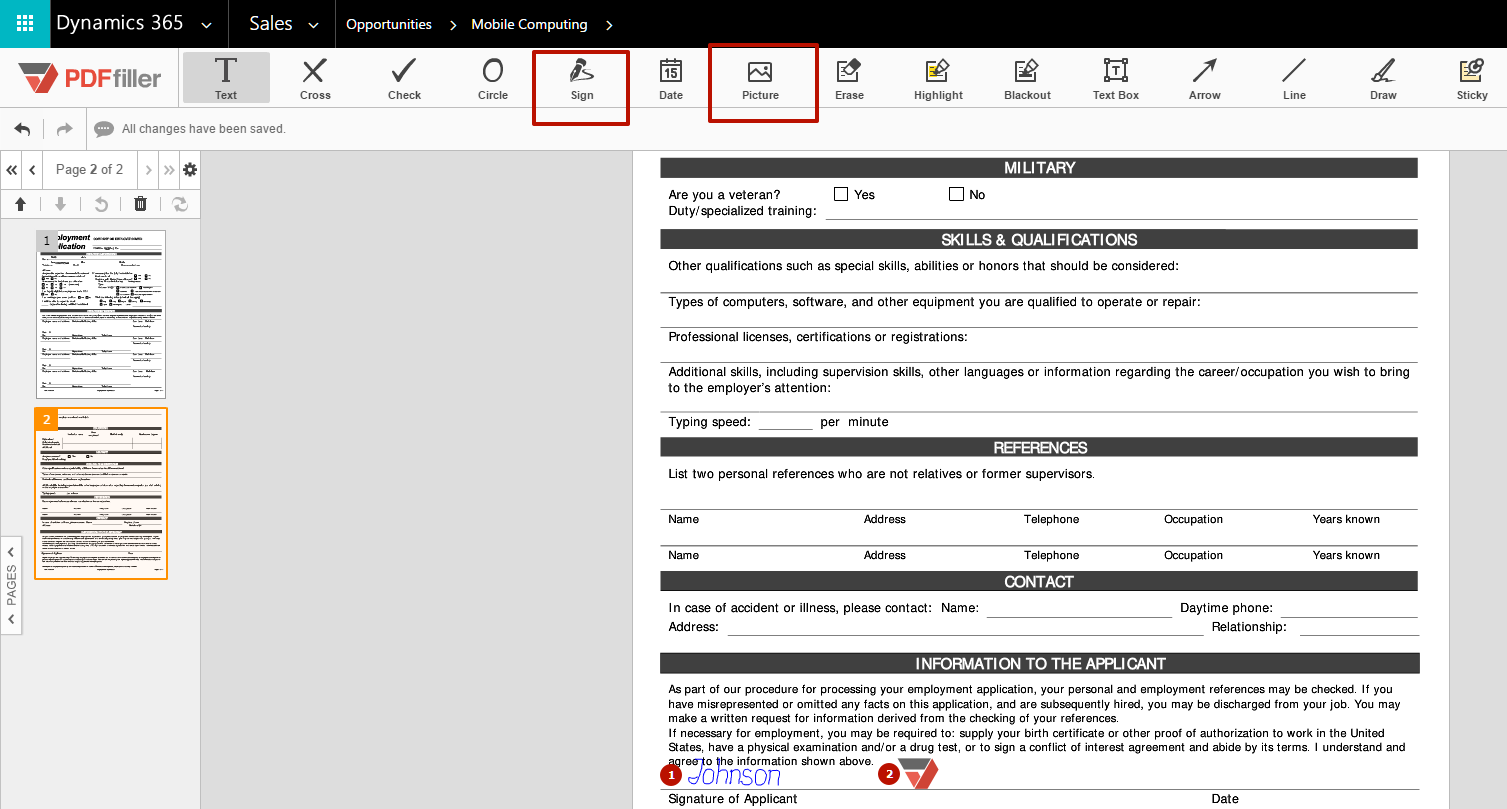Pick the Line tool

pyautogui.click(x=1294, y=78)
